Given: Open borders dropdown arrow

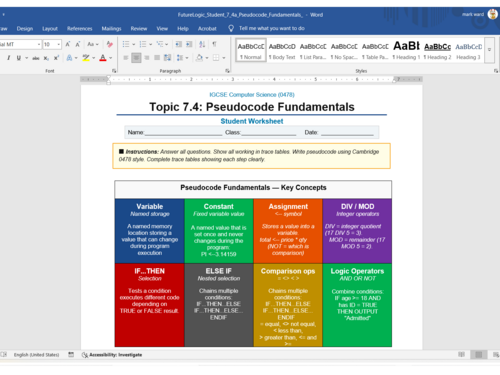Looking at the screenshot, I should [224, 58].
